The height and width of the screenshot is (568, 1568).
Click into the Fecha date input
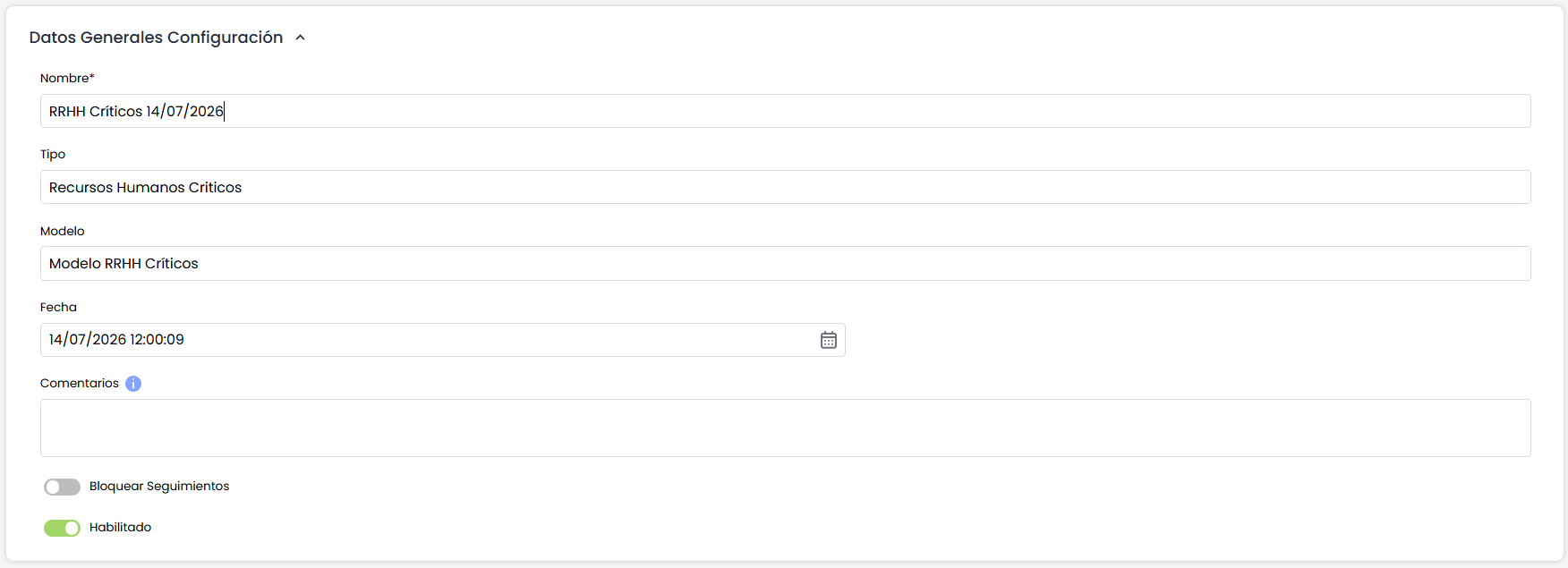(442, 340)
